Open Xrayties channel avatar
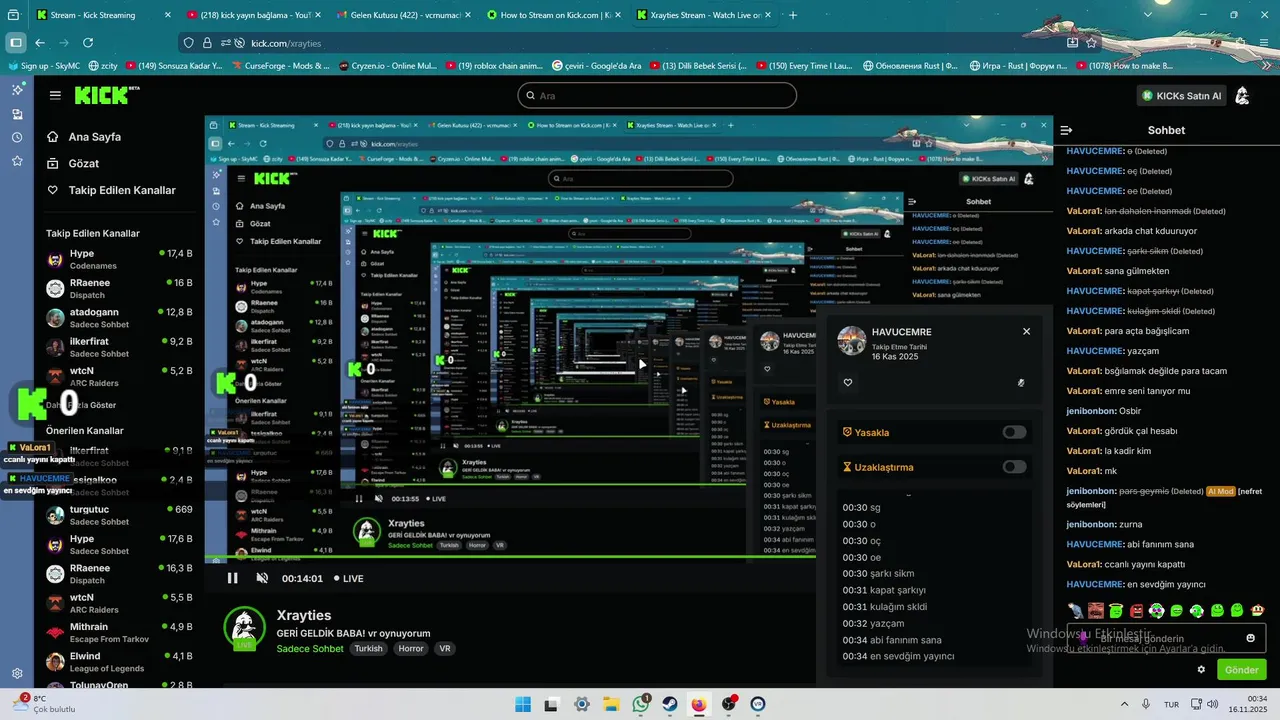The width and height of the screenshot is (1280, 720). (x=244, y=628)
